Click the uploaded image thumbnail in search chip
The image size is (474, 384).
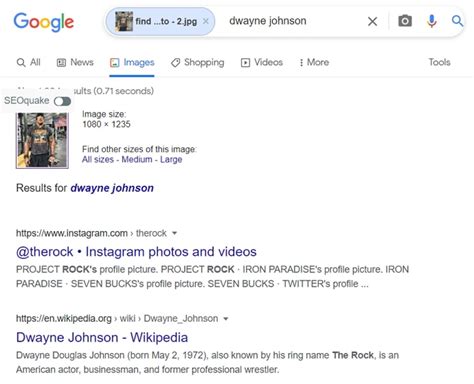pyautogui.click(x=124, y=21)
